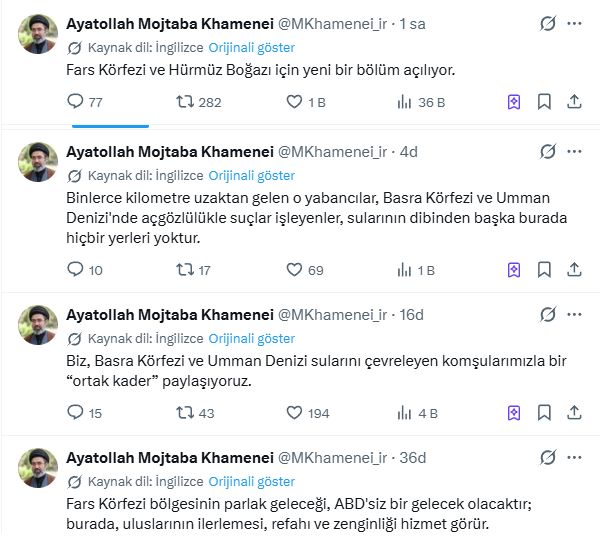
Task: Click the Grok icon on the 4d tweet
Action: pos(547,151)
